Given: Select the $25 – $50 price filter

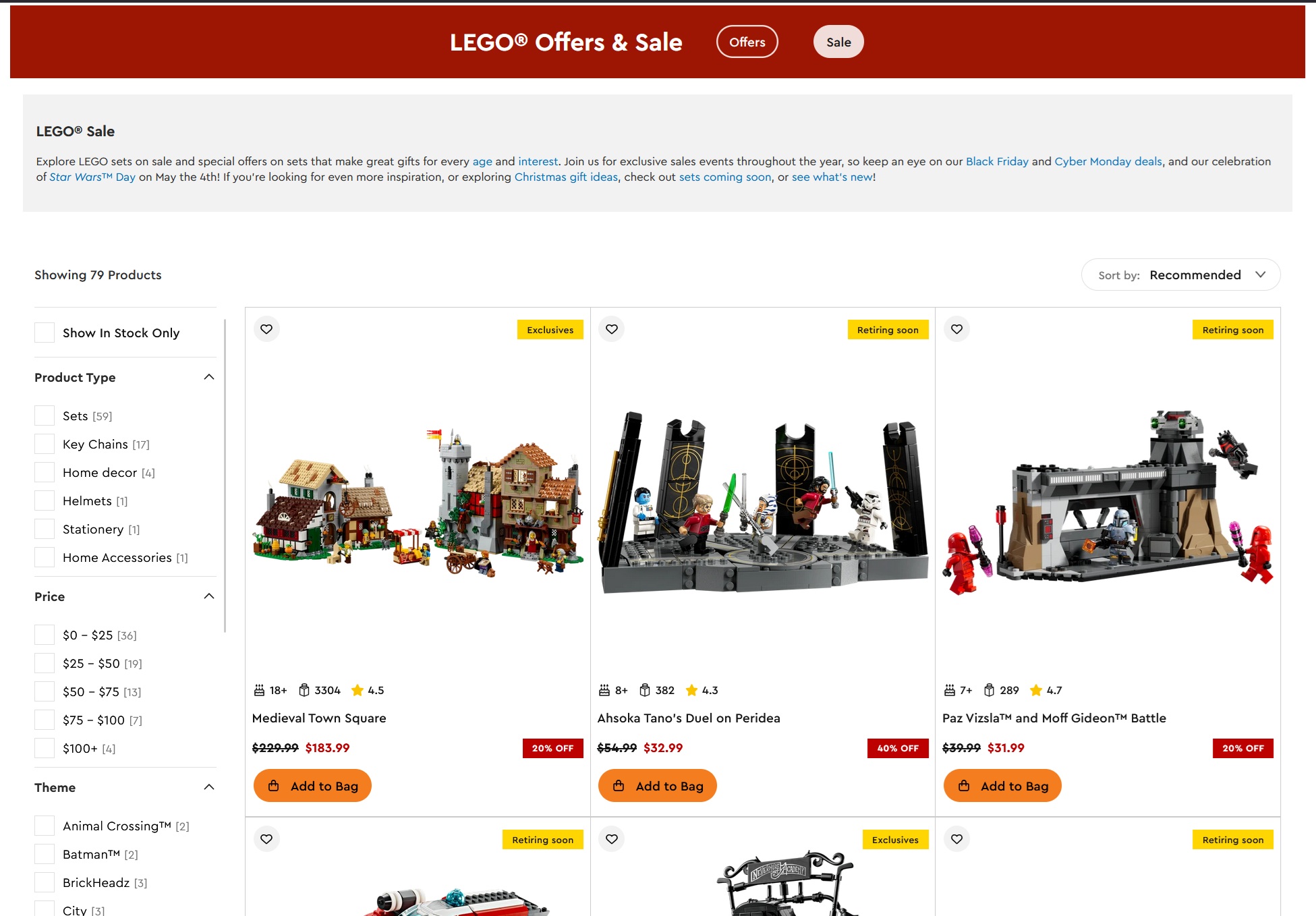Looking at the screenshot, I should pyautogui.click(x=45, y=663).
